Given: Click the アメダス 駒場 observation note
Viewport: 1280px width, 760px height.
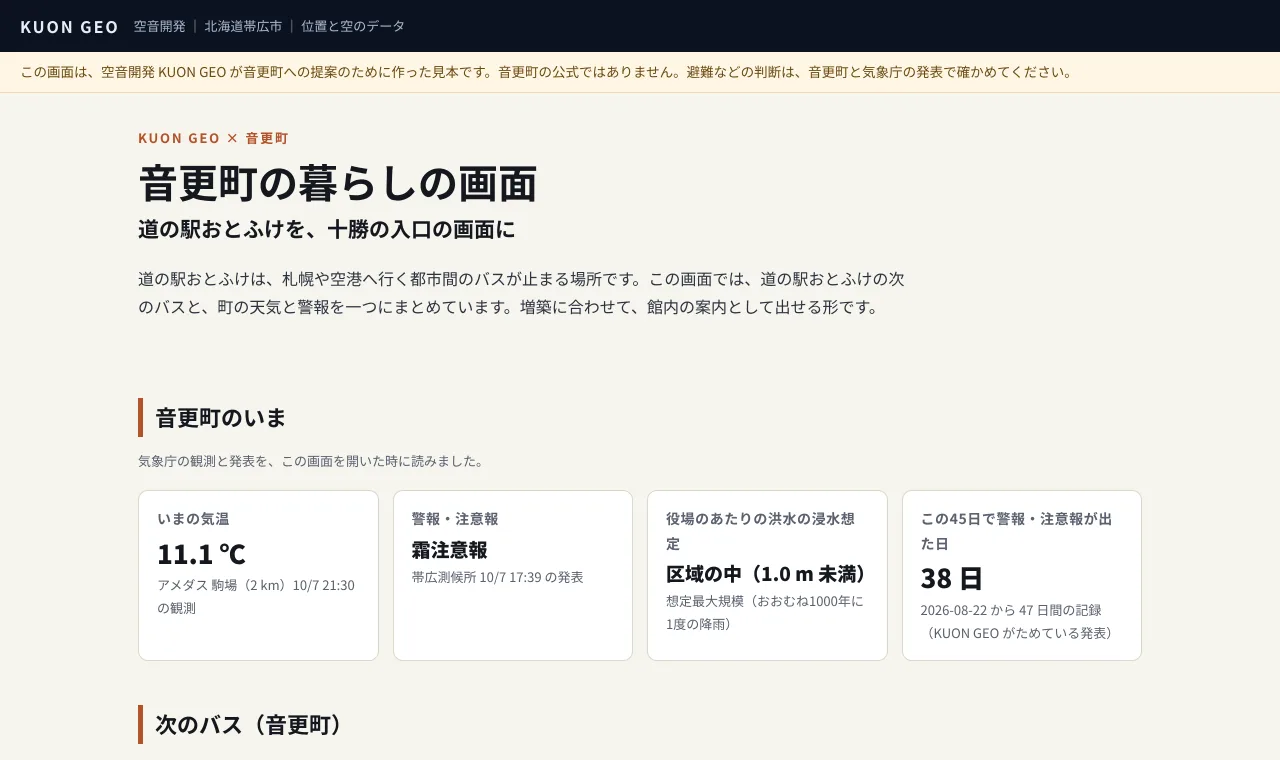Looking at the screenshot, I should [256, 596].
